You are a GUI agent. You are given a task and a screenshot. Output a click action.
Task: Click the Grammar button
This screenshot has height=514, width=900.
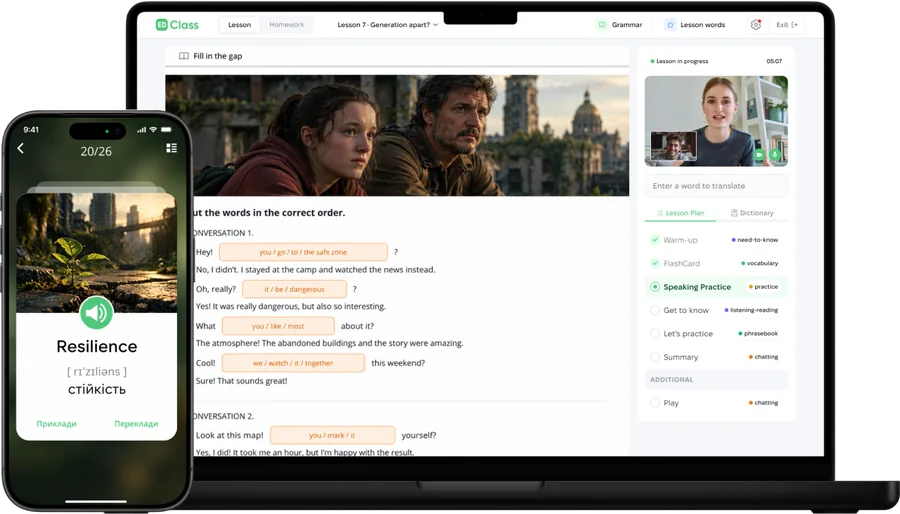click(x=620, y=25)
